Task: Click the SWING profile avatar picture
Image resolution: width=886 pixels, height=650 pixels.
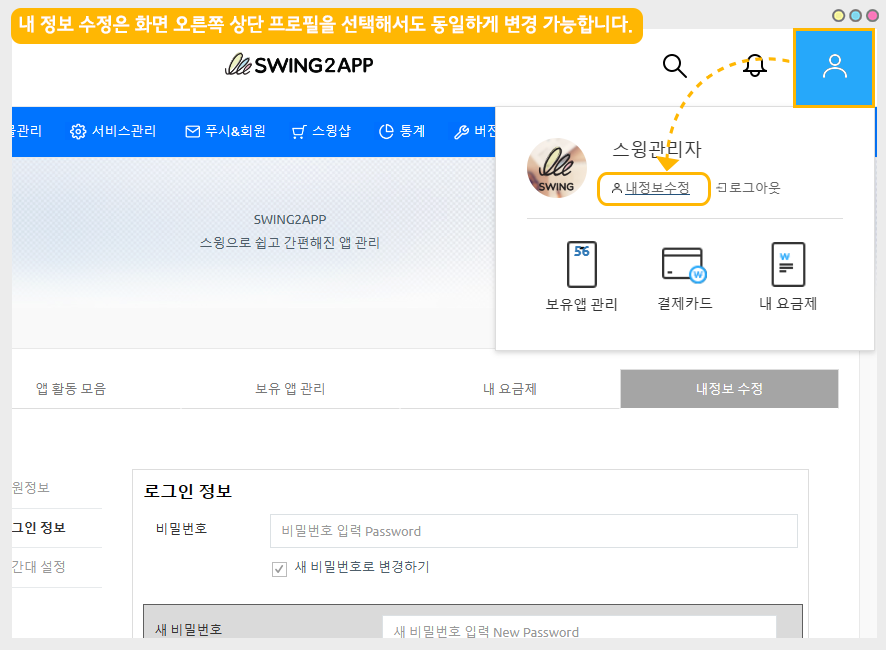Action: pos(556,168)
